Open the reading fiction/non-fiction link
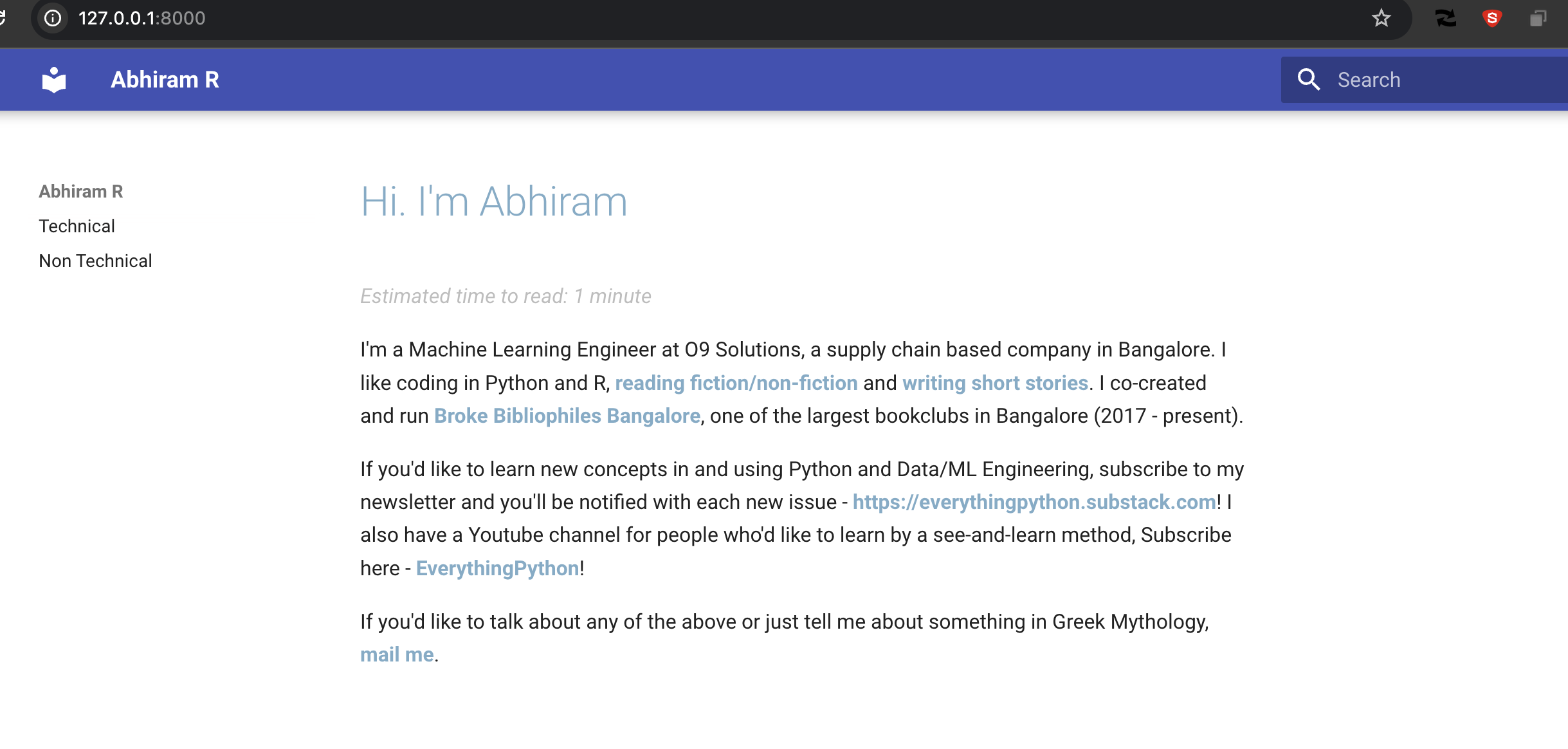1568x749 pixels. tap(736, 383)
